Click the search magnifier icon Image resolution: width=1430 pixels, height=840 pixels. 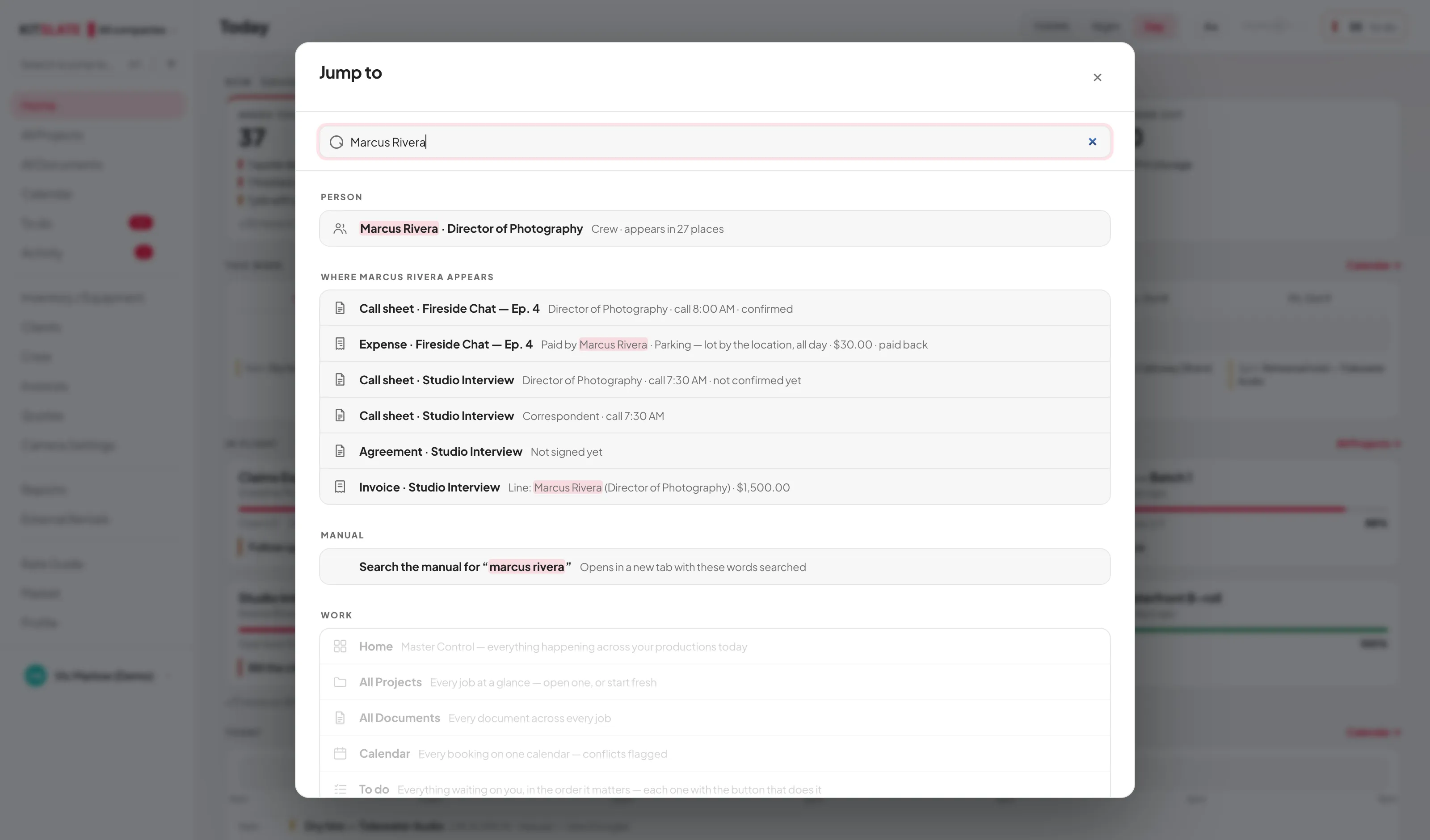coord(336,142)
